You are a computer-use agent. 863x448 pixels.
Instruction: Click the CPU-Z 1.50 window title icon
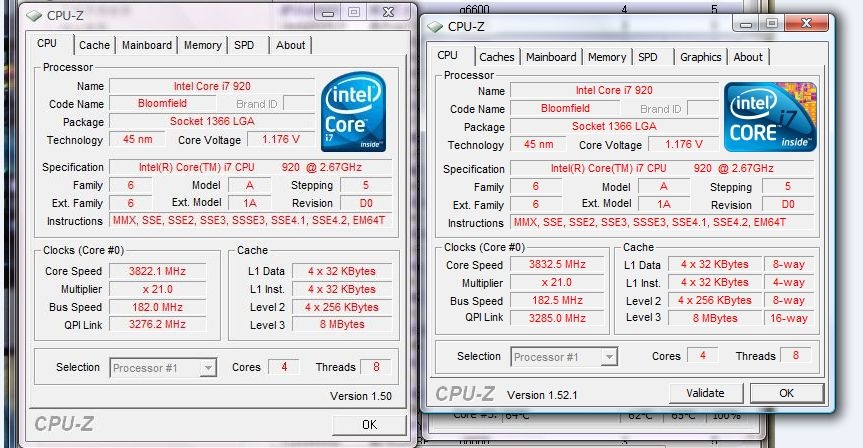coord(34,16)
